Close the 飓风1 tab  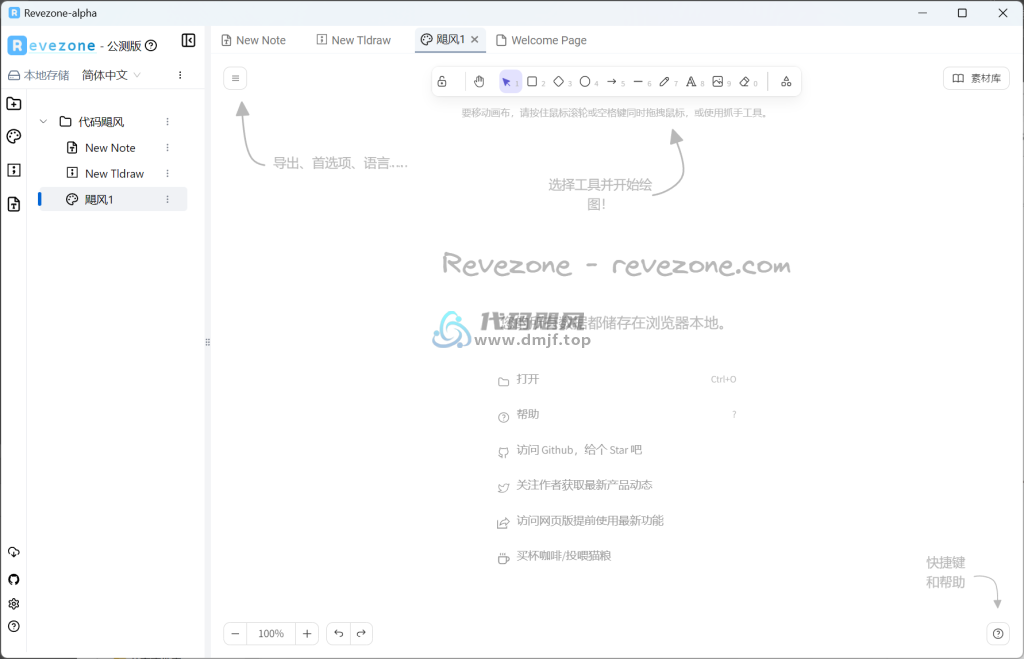[x=475, y=40]
